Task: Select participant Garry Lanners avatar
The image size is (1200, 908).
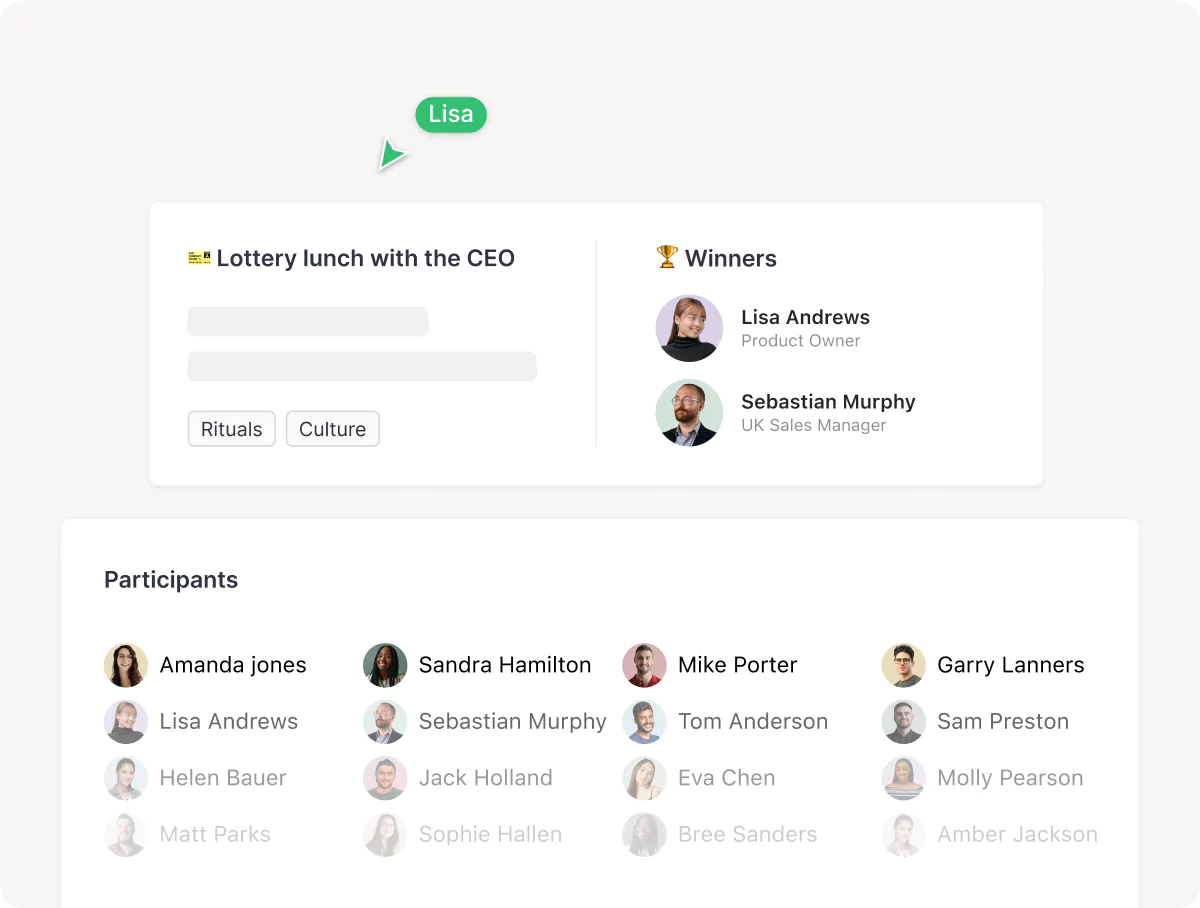Action: tap(904, 665)
